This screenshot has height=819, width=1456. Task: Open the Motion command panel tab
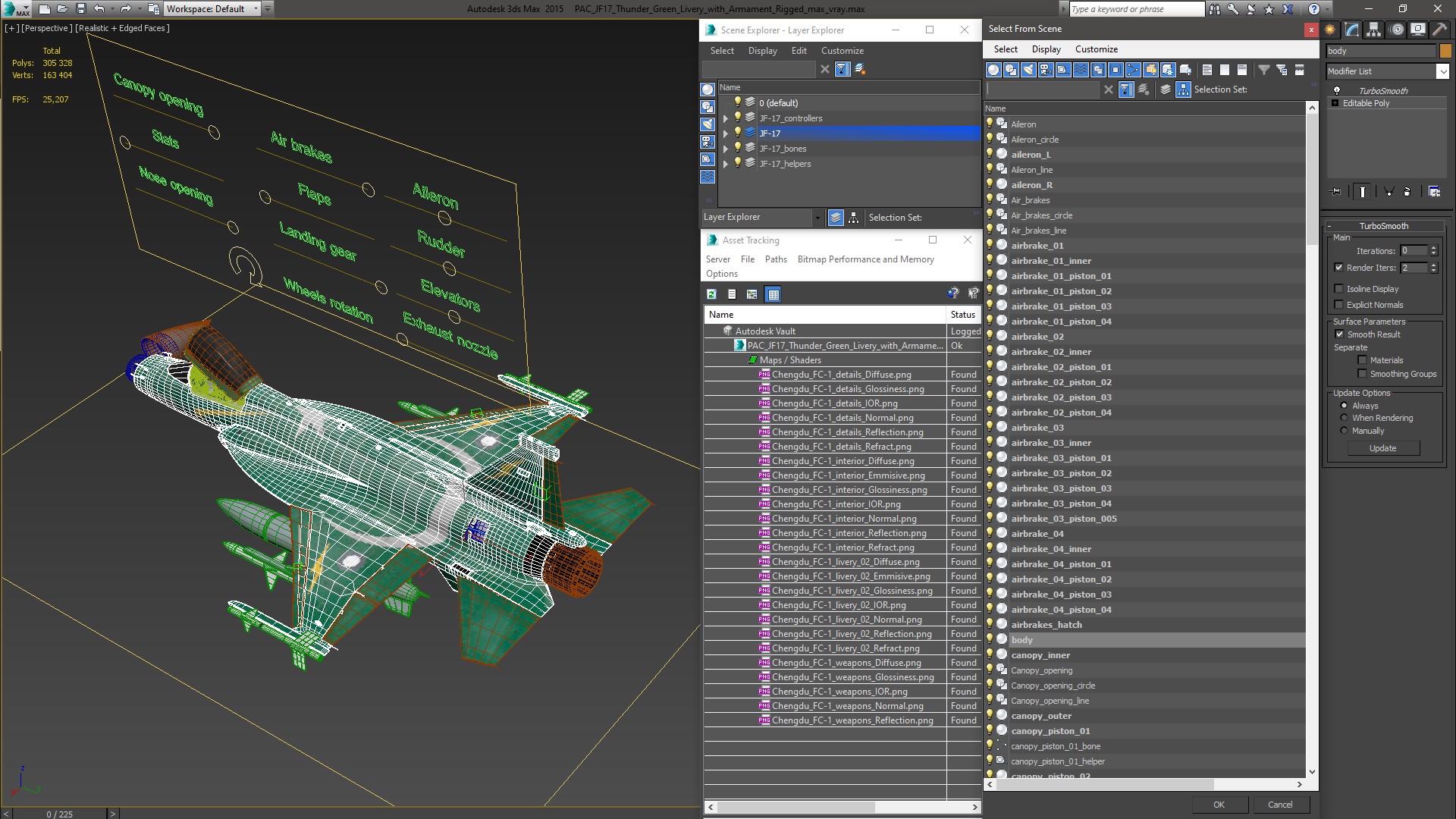pos(1397,30)
